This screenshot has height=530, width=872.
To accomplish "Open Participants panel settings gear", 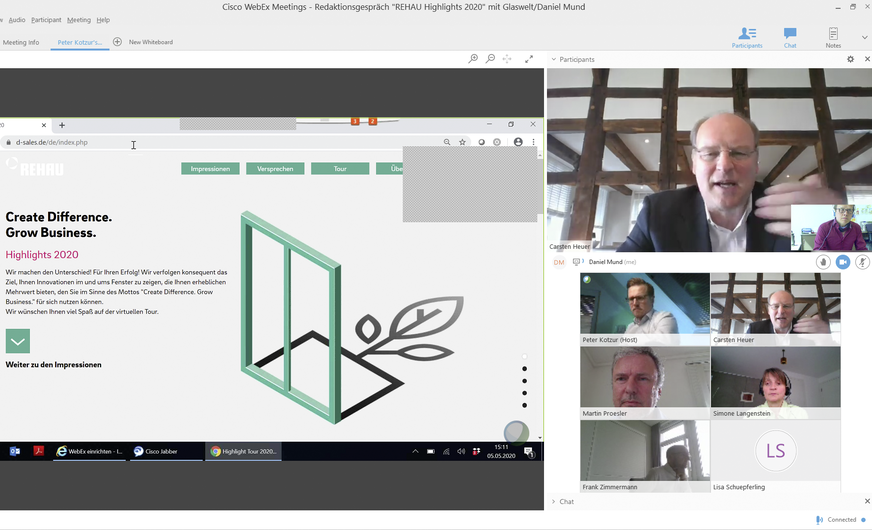I will [850, 59].
